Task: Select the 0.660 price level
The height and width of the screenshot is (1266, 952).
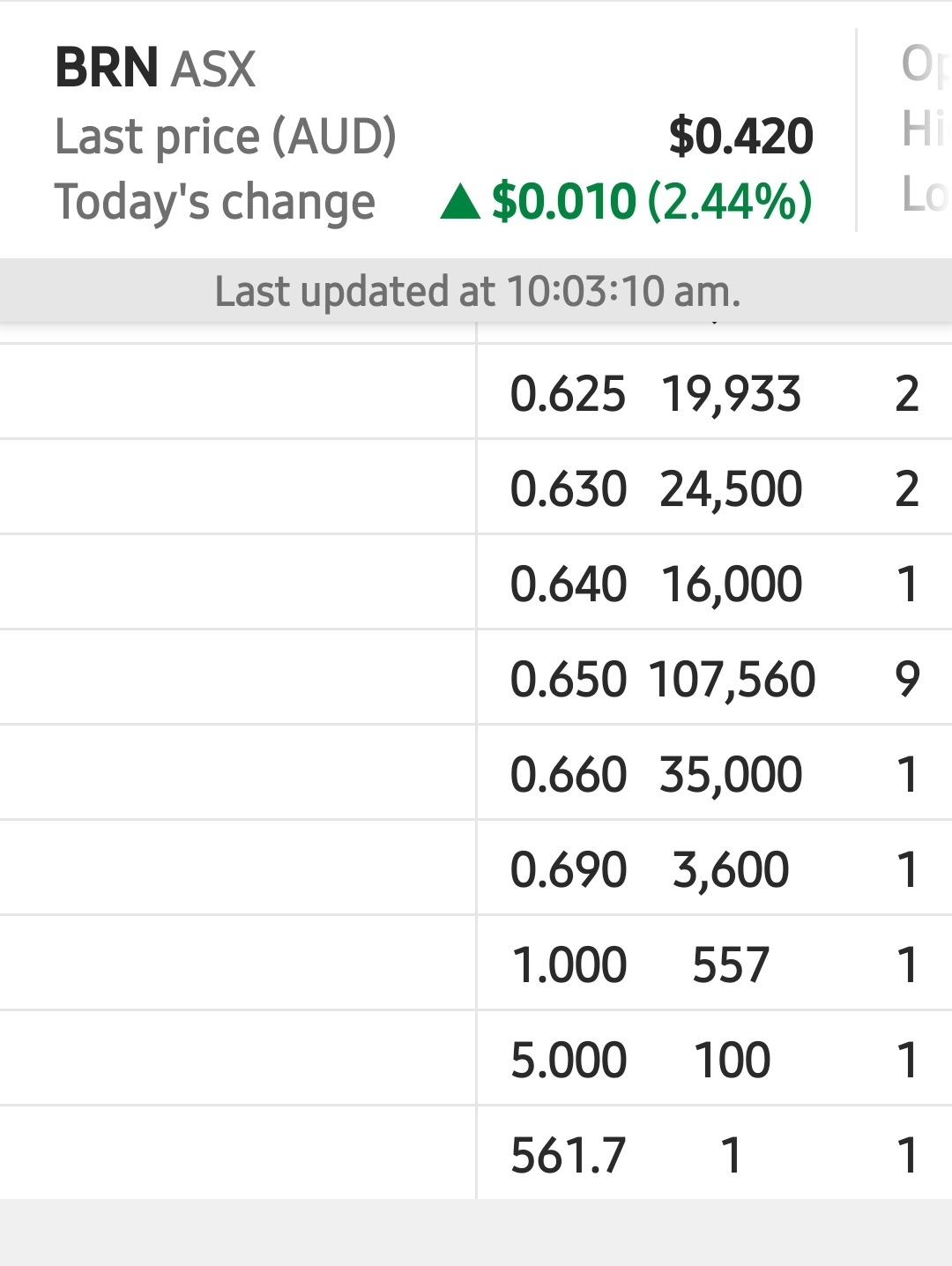Action: point(568,774)
